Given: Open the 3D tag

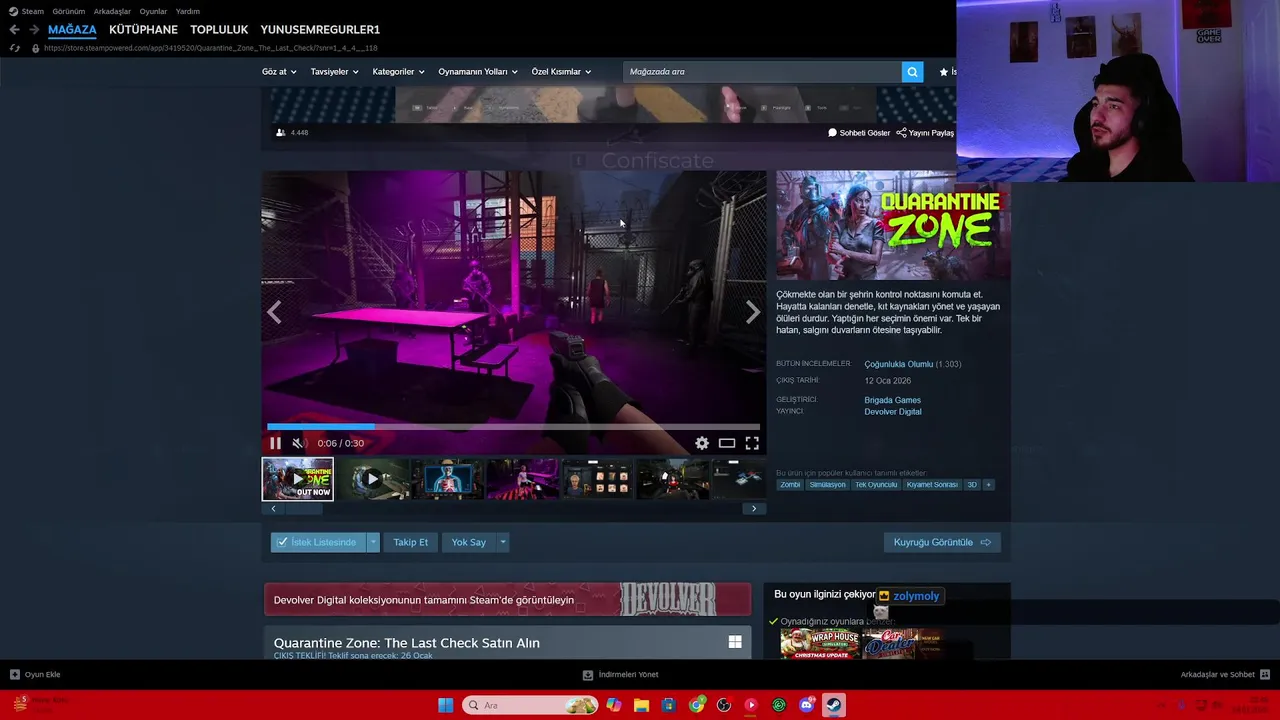Looking at the screenshot, I should (972, 485).
